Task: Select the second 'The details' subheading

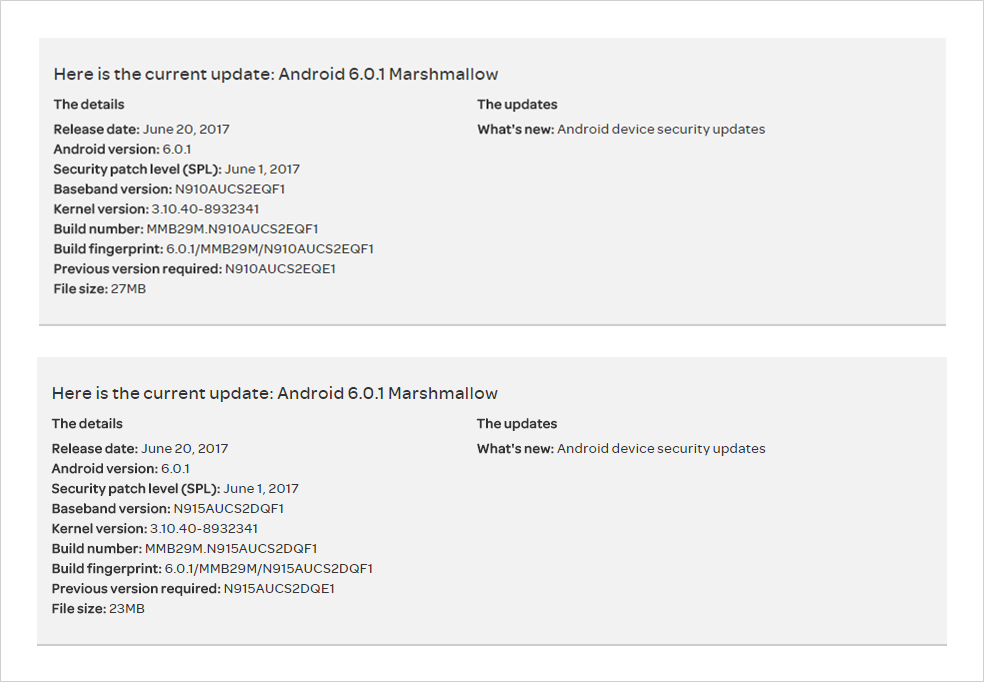Action: pyautogui.click(x=87, y=424)
